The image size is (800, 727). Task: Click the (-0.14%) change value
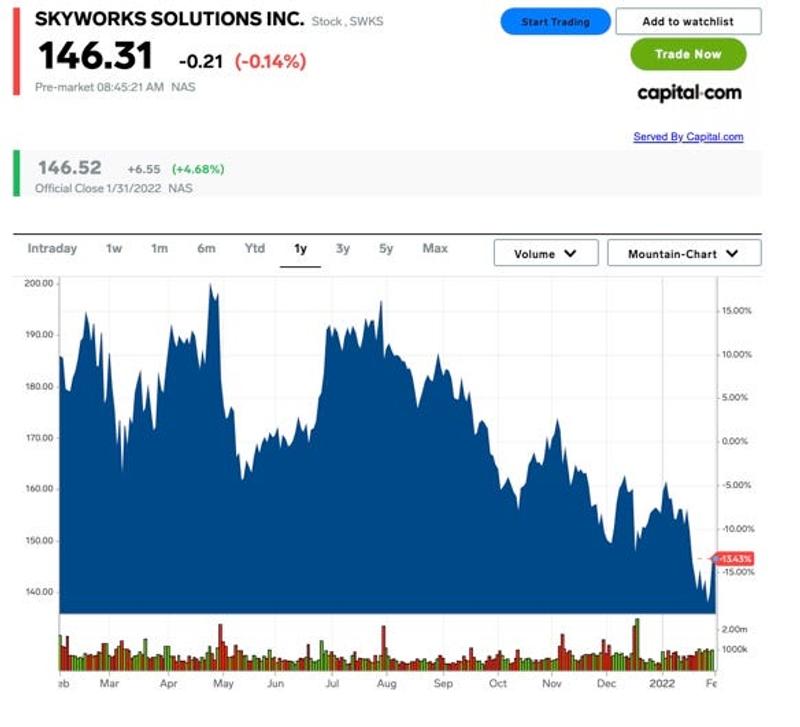pos(270,62)
